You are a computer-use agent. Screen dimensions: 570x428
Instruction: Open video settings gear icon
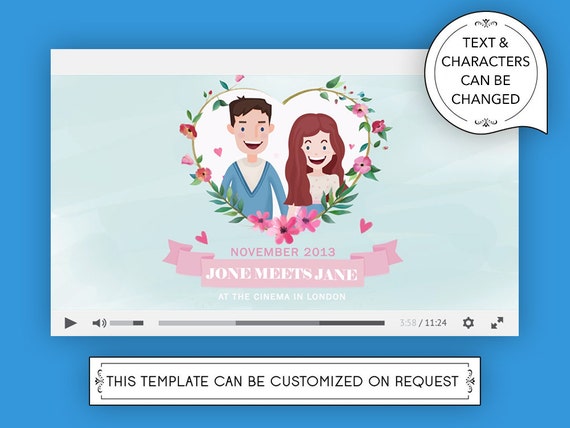tap(468, 323)
